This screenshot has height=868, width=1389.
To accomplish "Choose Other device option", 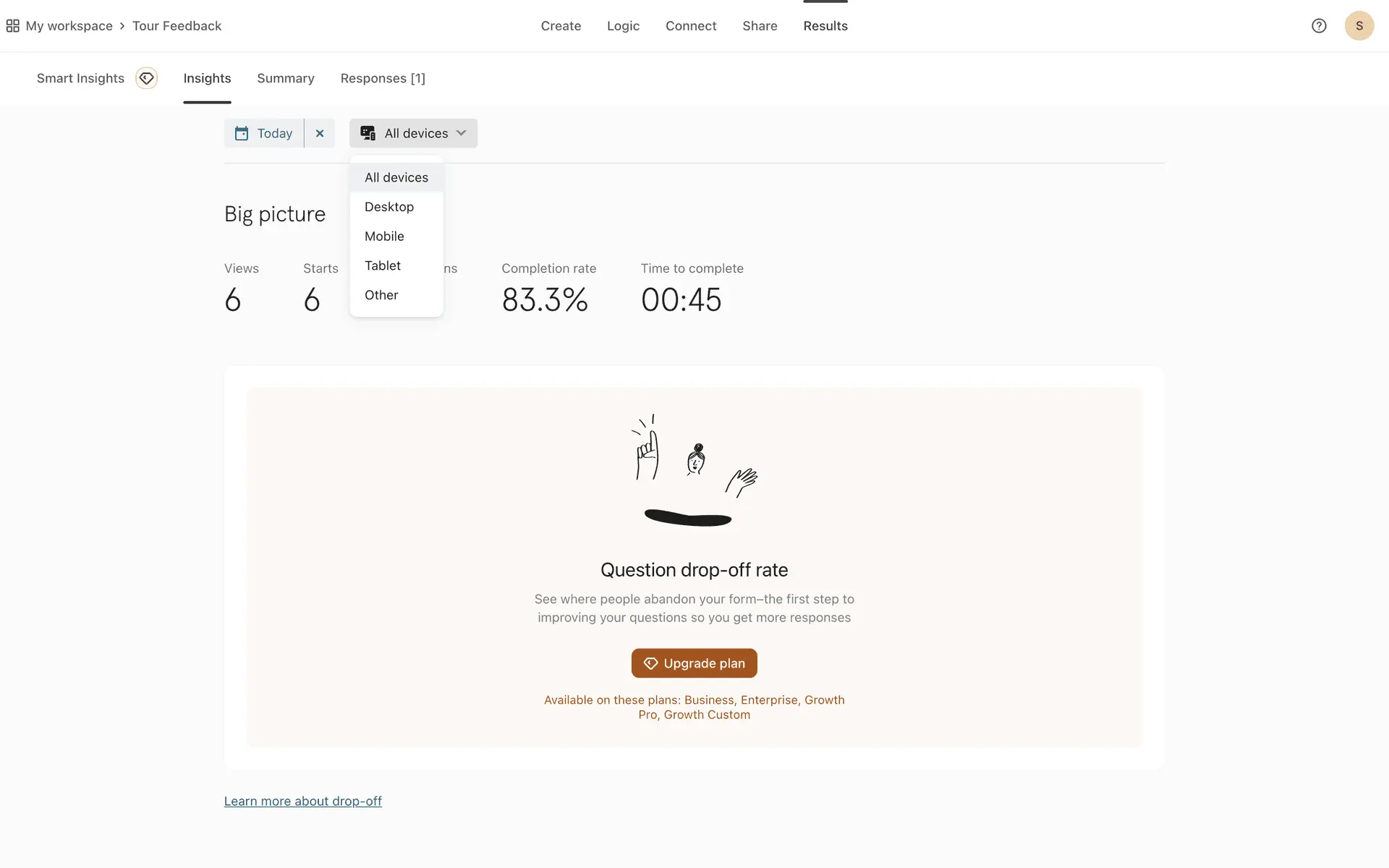I will pyautogui.click(x=381, y=295).
